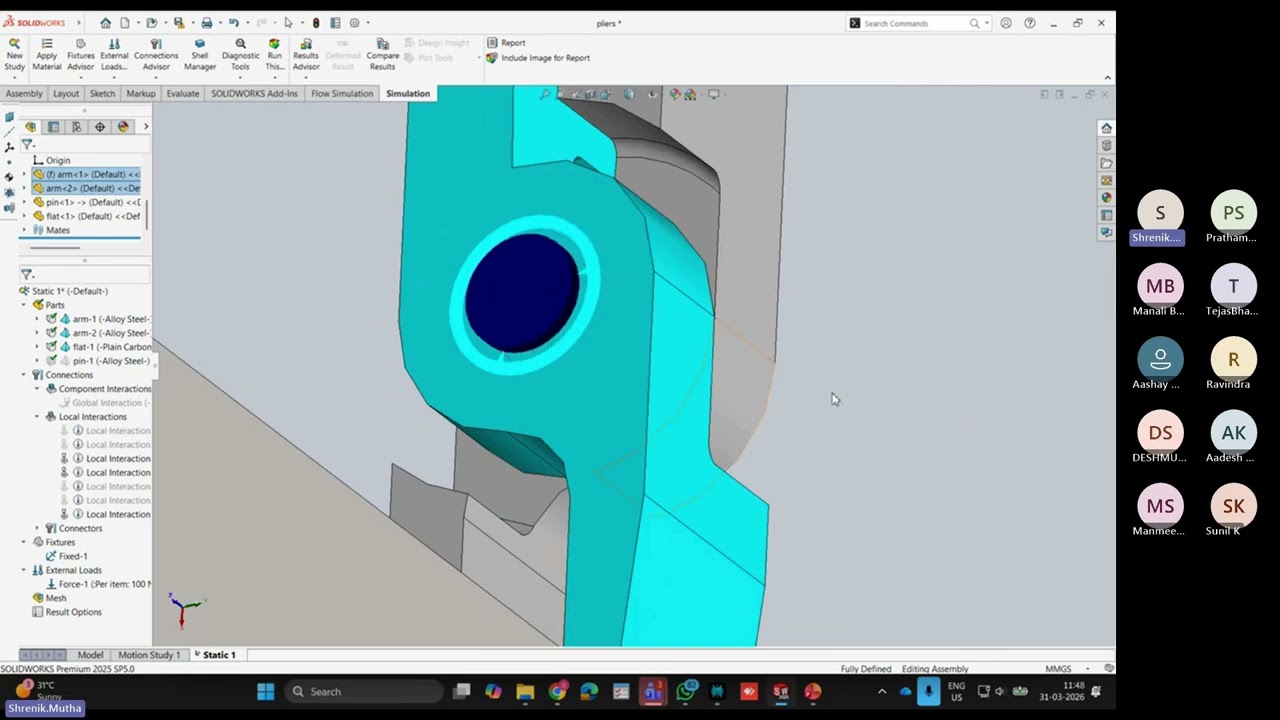Click the Compare Results tool
The image size is (1280, 720).
[382, 54]
